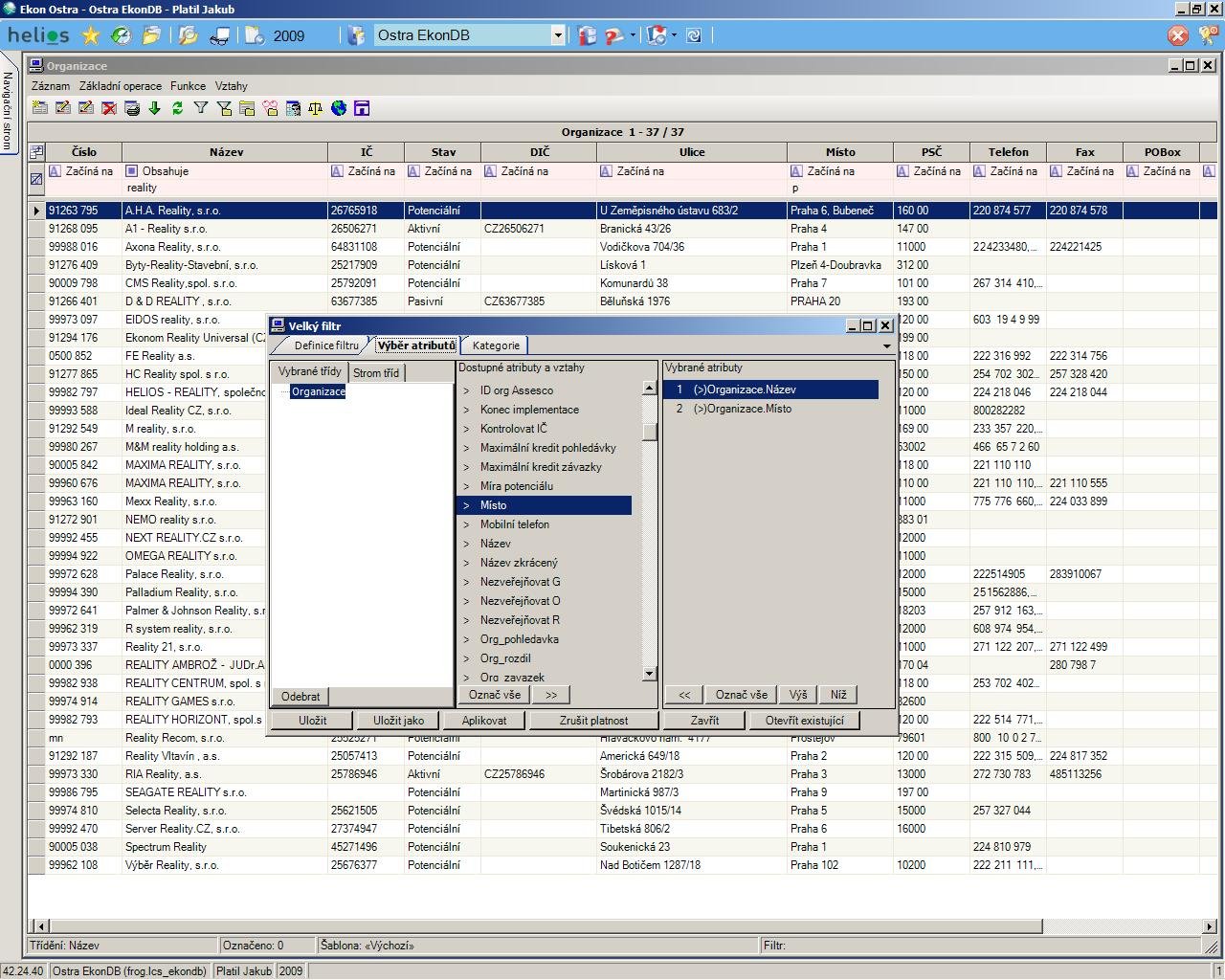
Task: Add attribute using the >> button
Action: click(x=551, y=695)
